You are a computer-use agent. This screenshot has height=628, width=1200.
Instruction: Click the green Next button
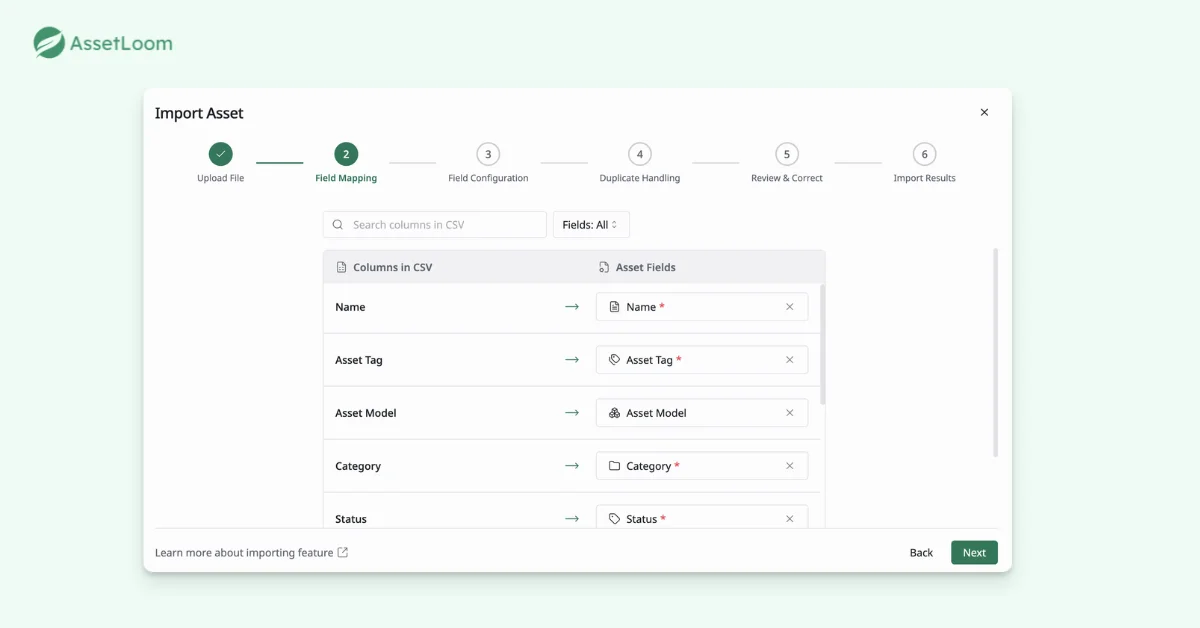pos(974,552)
